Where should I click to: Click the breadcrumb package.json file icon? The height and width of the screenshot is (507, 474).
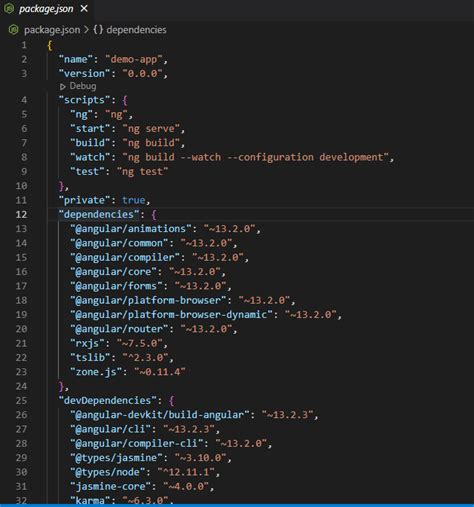pyautogui.click(x=13, y=30)
